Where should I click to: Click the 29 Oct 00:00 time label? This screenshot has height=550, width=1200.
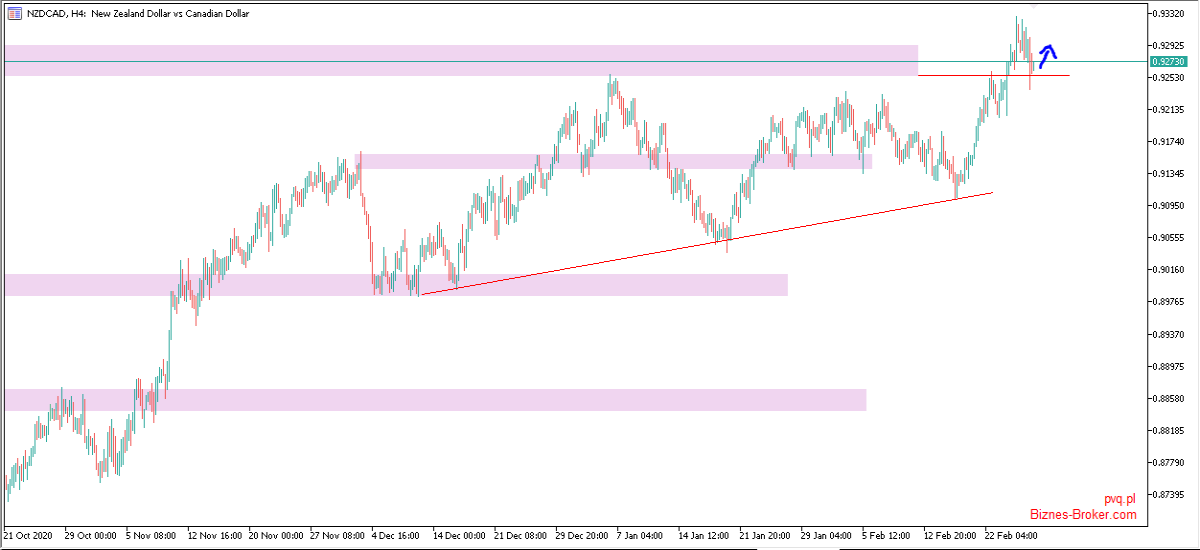click(x=91, y=535)
